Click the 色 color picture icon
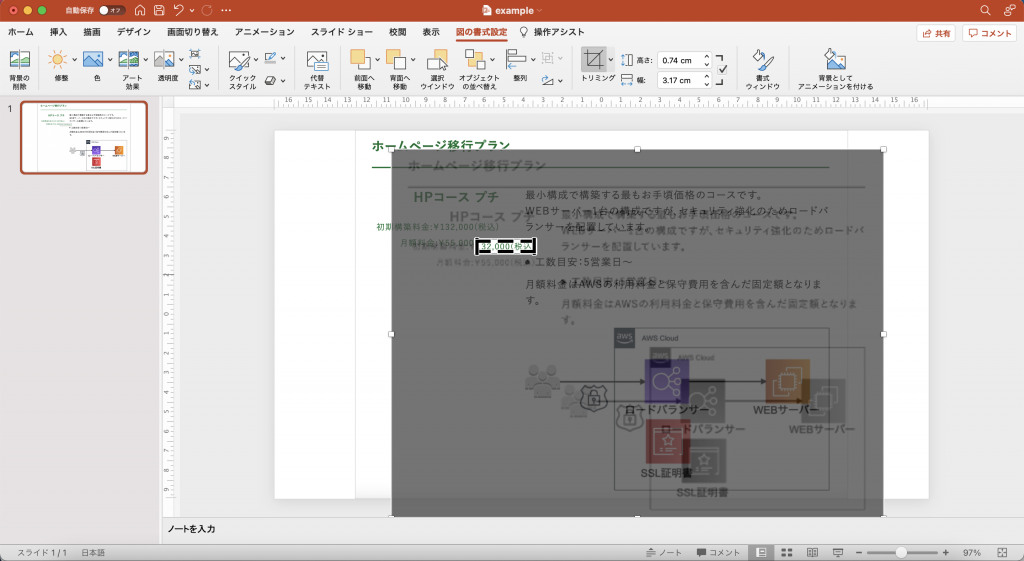The image size is (1024, 561). 93,60
